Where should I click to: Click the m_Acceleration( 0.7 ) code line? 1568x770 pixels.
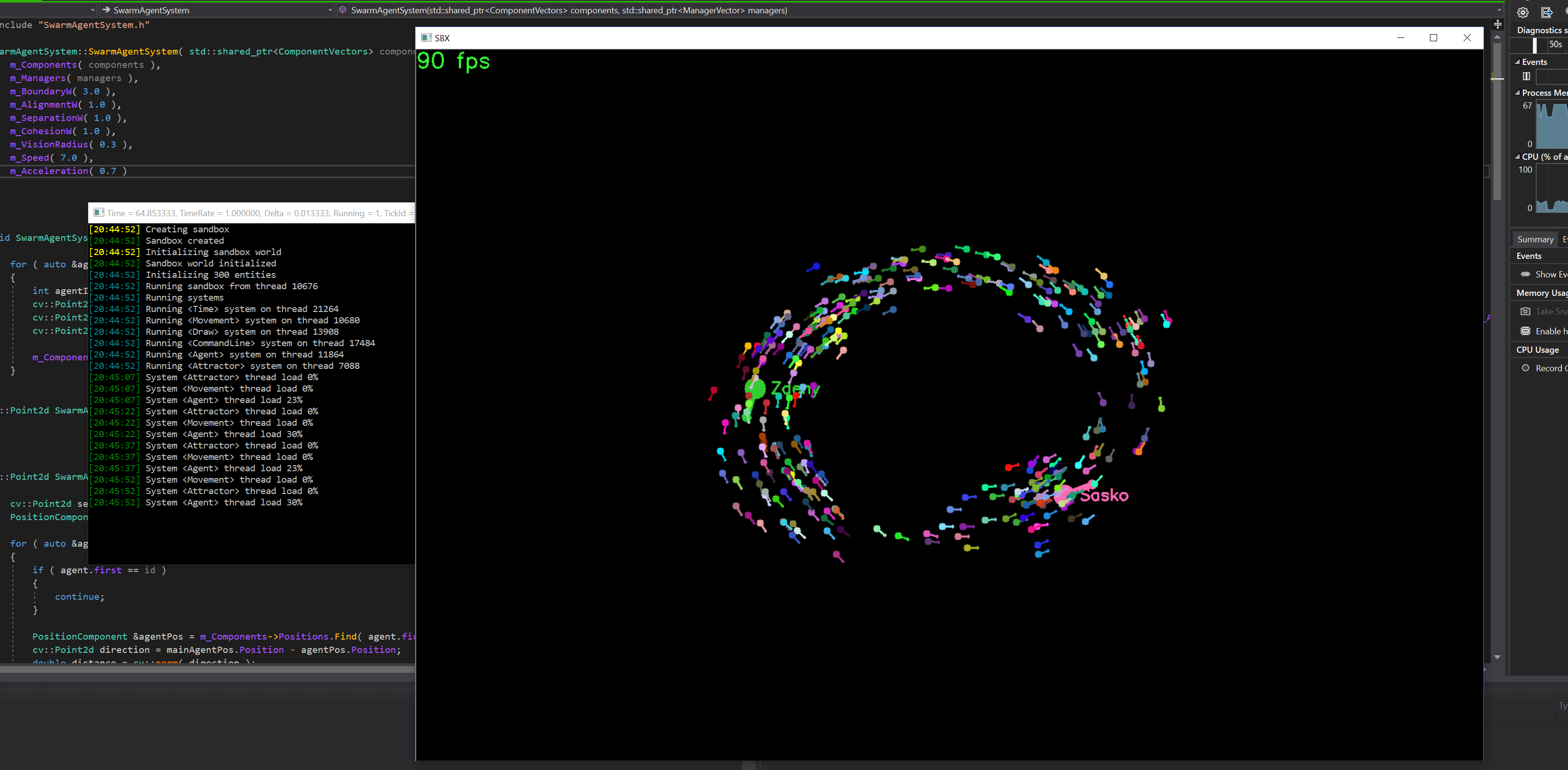[x=68, y=171]
